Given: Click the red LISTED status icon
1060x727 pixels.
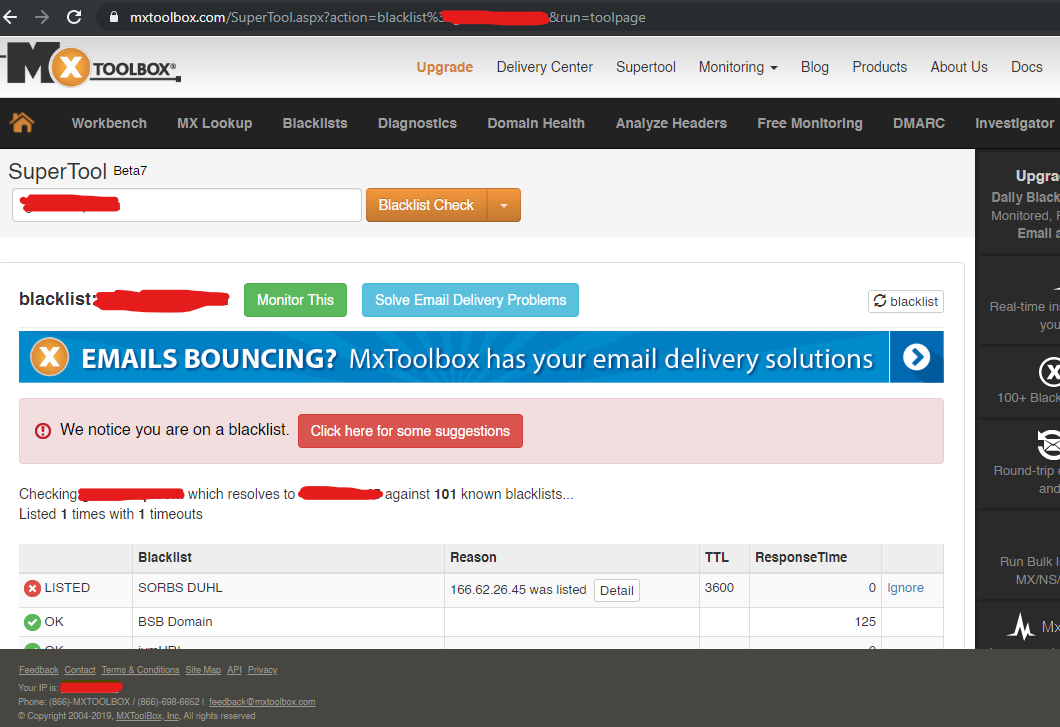Looking at the screenshot, I should pyautogui.click(x=32, y=588).
